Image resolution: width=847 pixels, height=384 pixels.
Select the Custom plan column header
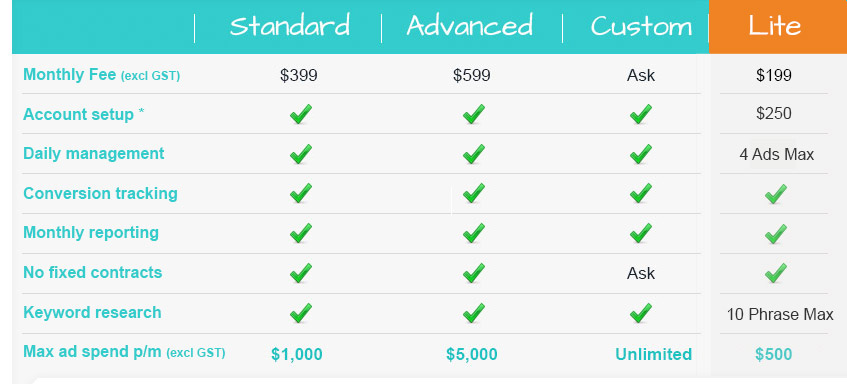(641, 26)
